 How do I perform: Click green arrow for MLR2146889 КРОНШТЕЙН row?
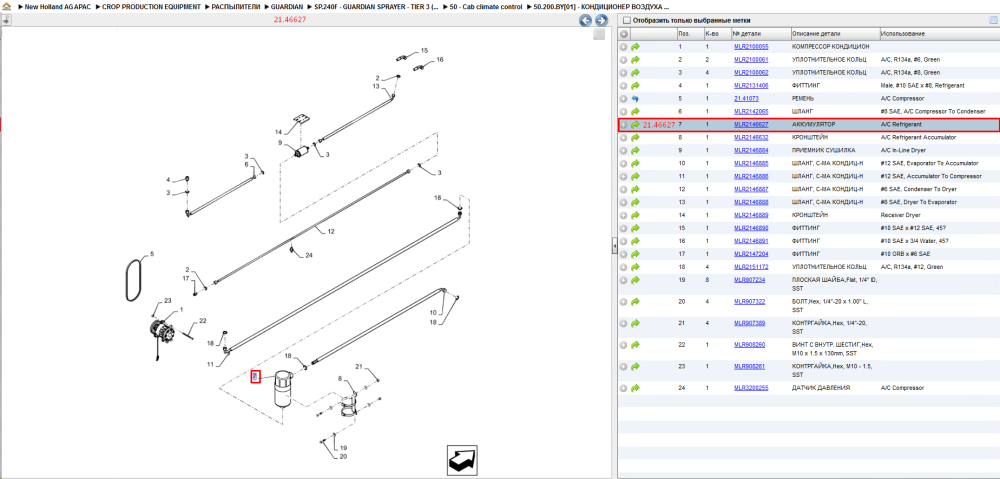coord(635,216)
